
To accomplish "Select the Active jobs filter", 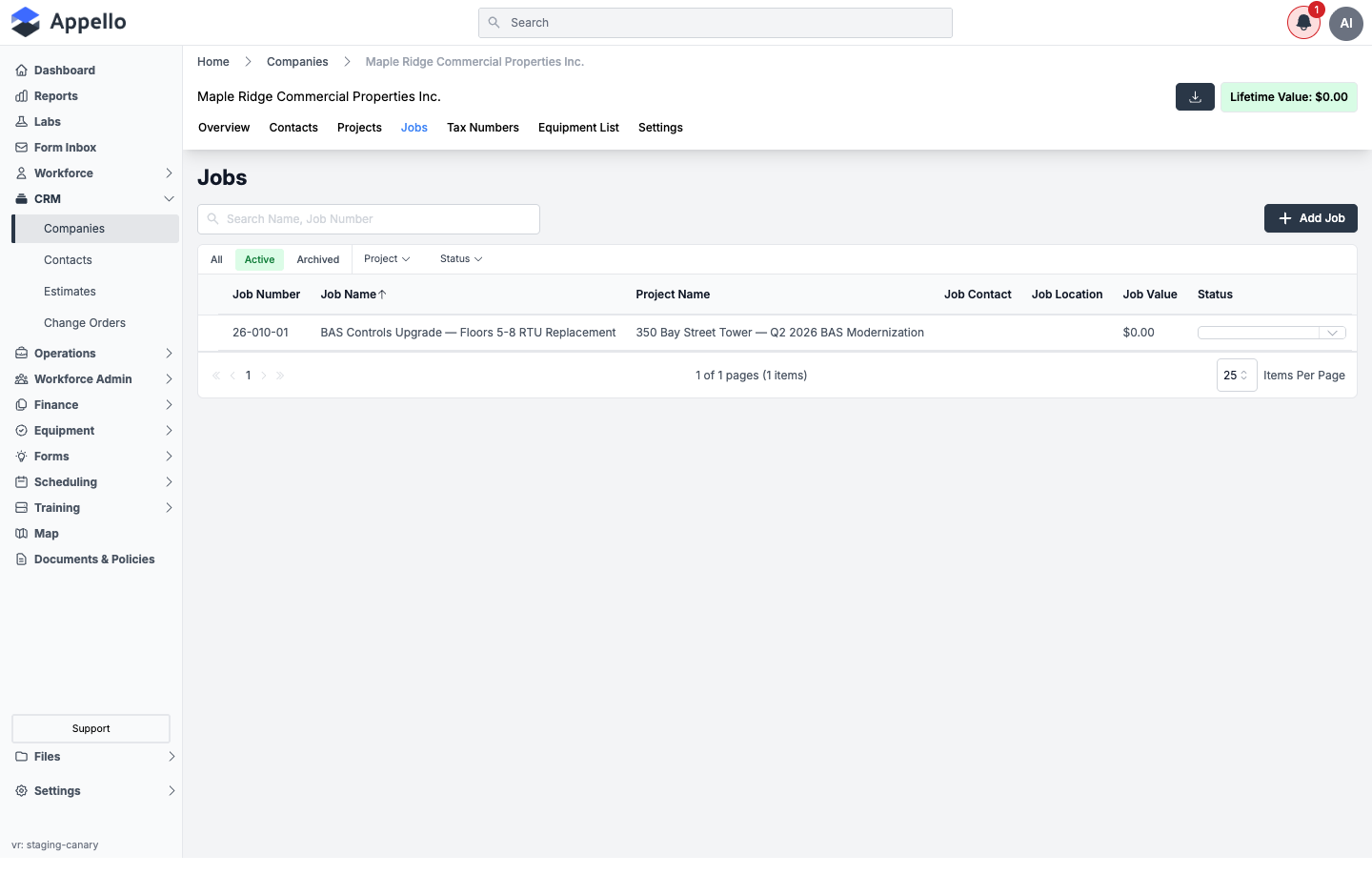I will (259, 259).
